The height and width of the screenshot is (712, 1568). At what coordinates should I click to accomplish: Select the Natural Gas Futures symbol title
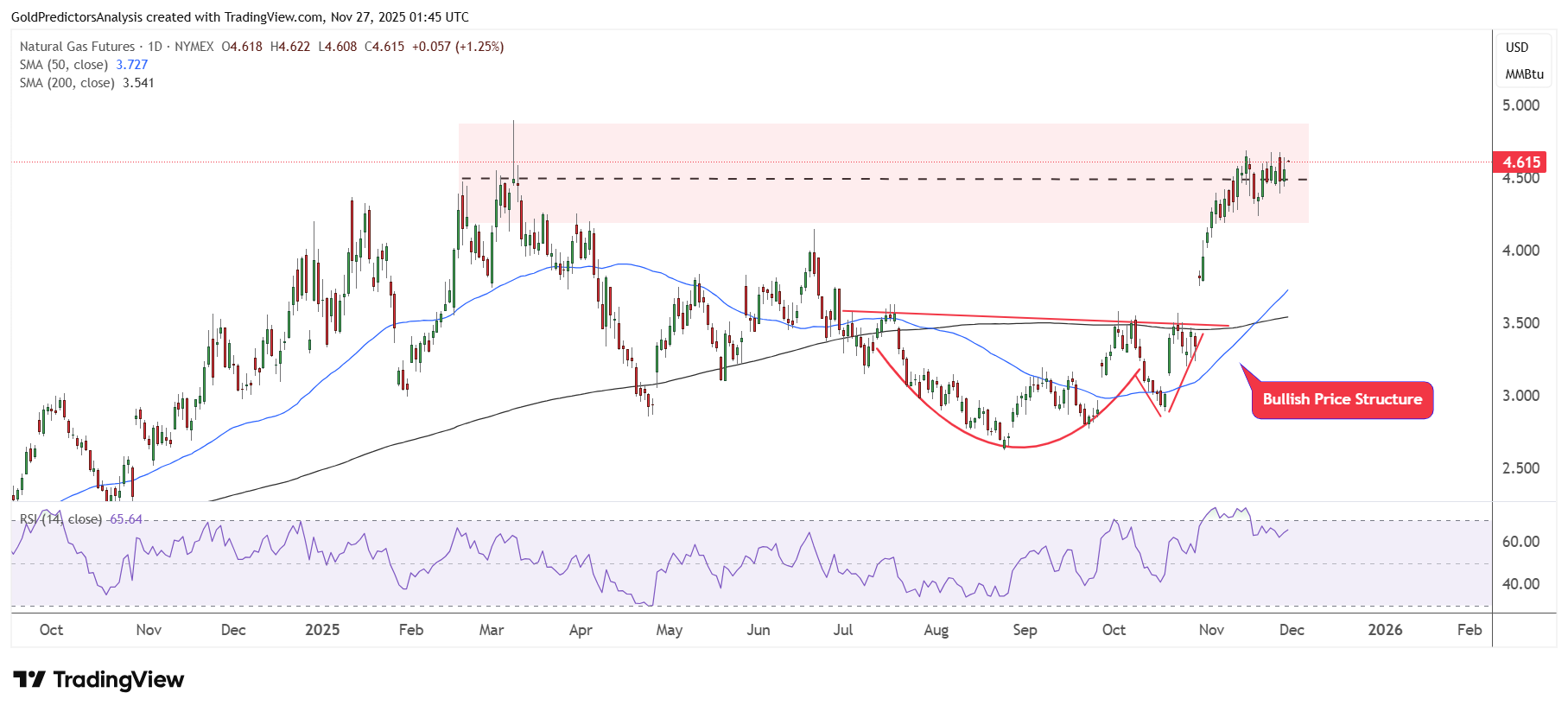[77, 47]
